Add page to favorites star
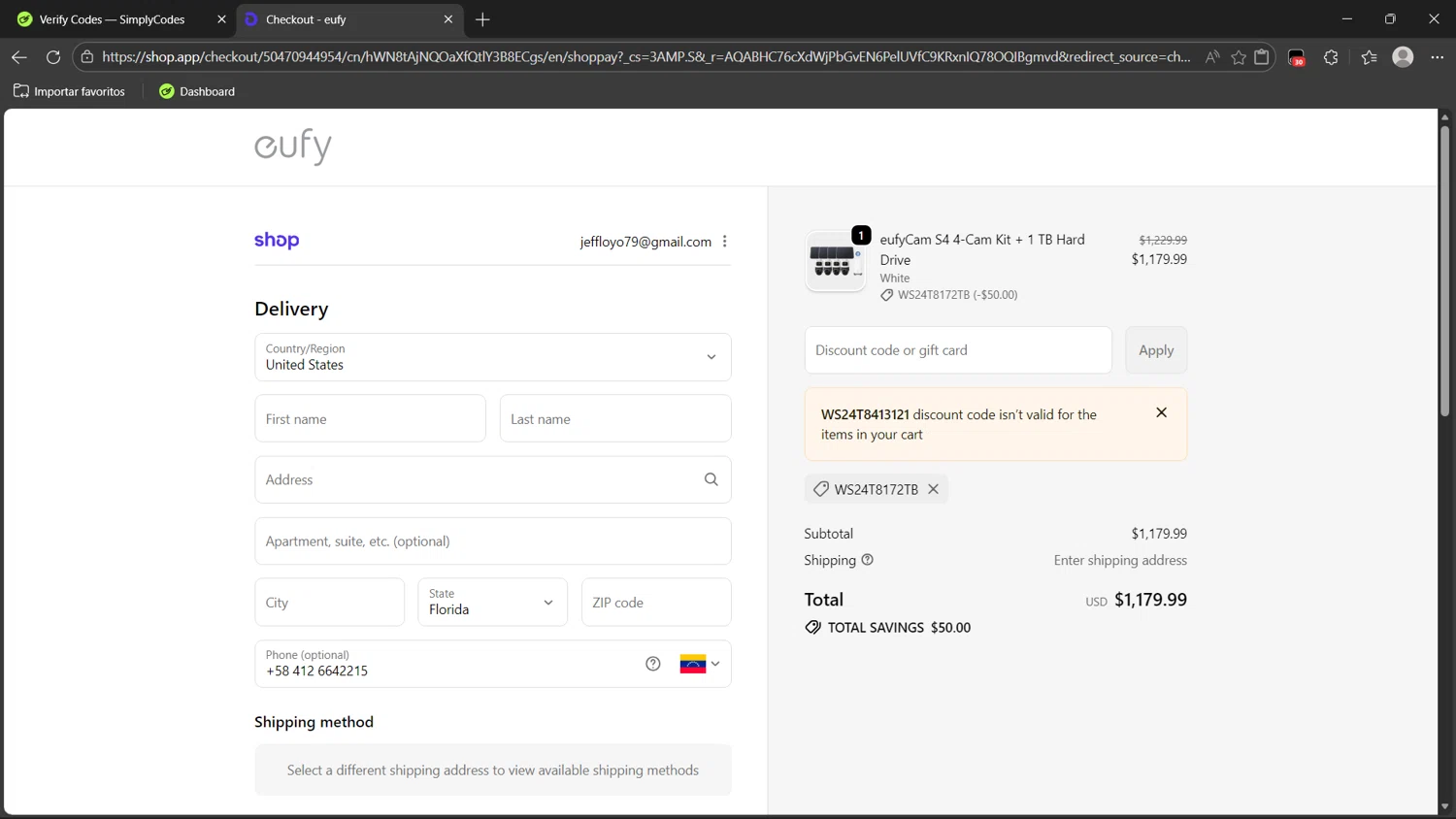Screen dimensions: 1456x819 tap(1239, 57)
